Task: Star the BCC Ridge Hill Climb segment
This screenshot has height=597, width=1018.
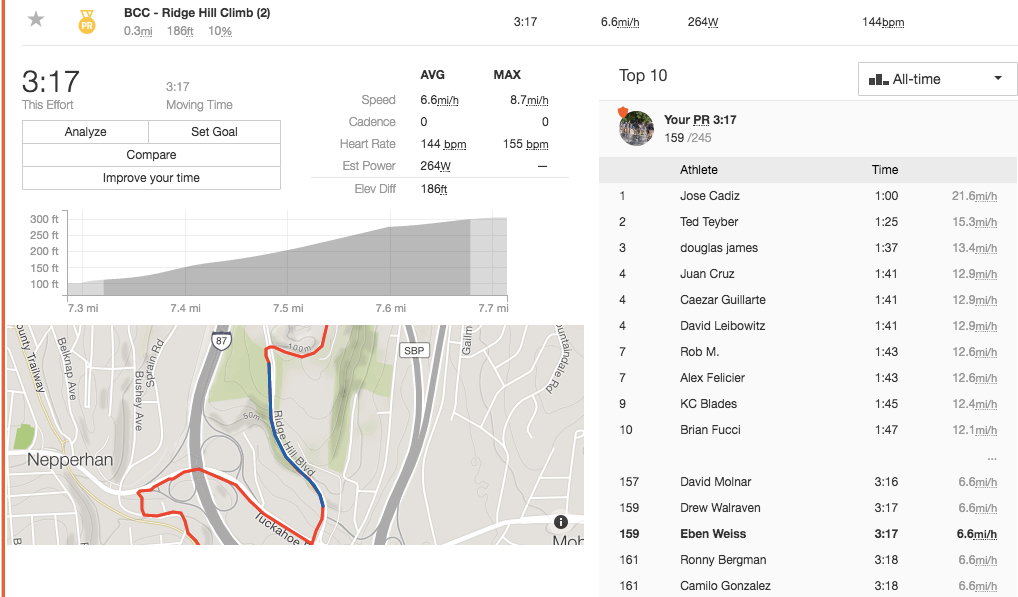Action: coord(36,20)
